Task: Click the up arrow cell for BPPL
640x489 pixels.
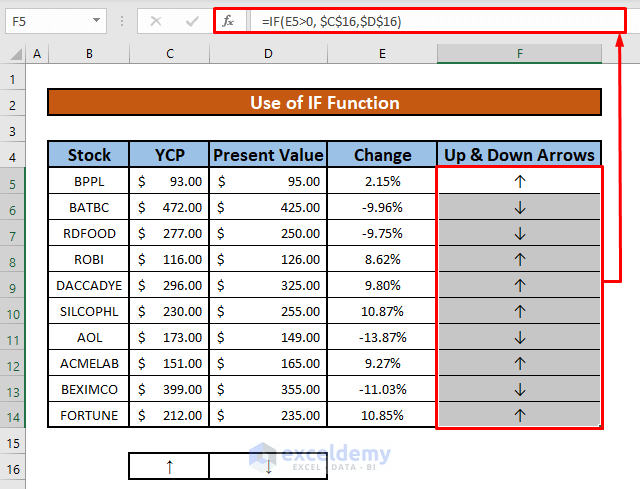Action: pyautogui.click(x=519, y=181)
